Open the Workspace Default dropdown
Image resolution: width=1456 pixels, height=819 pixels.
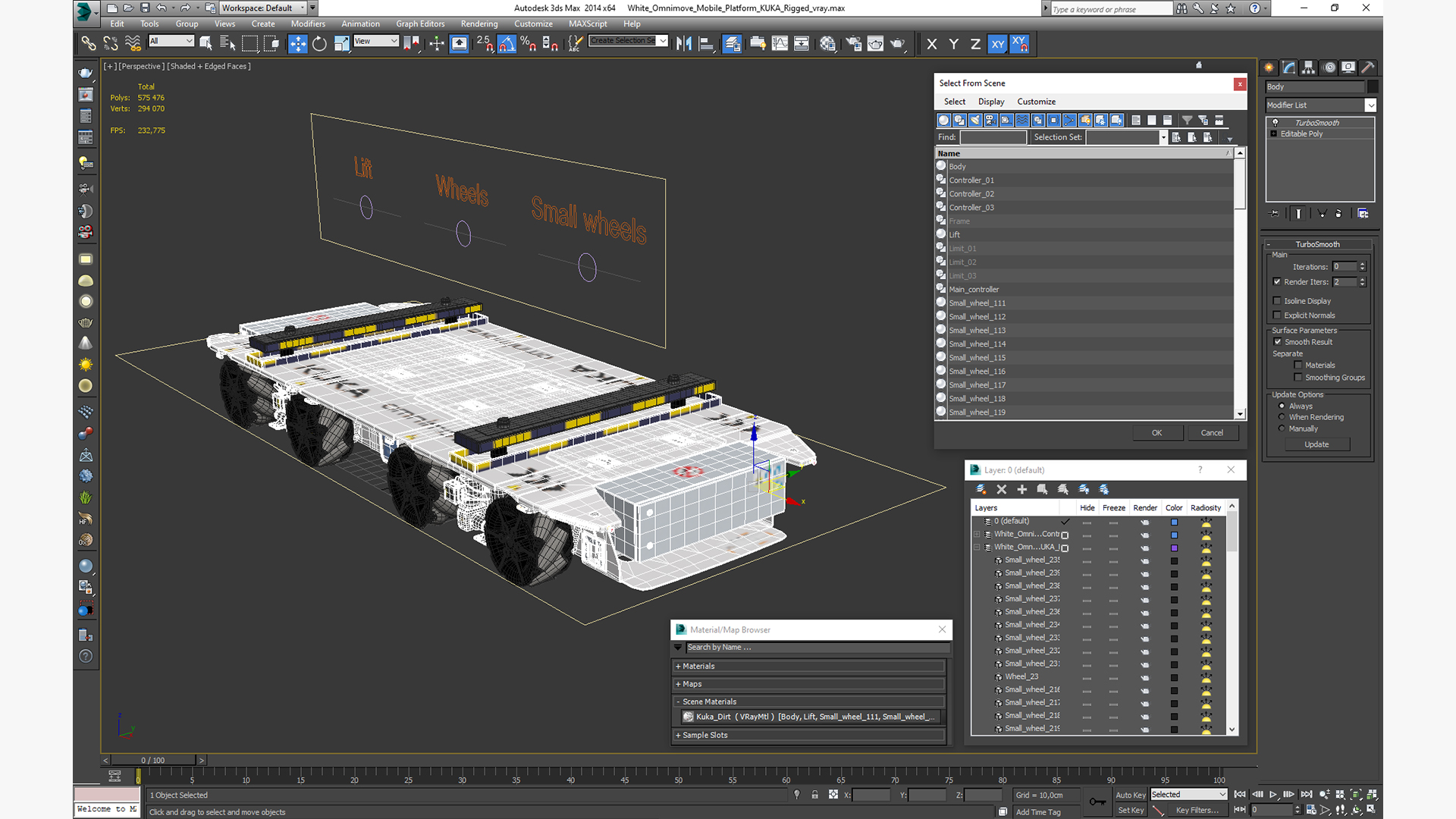[x=262, y=8]
